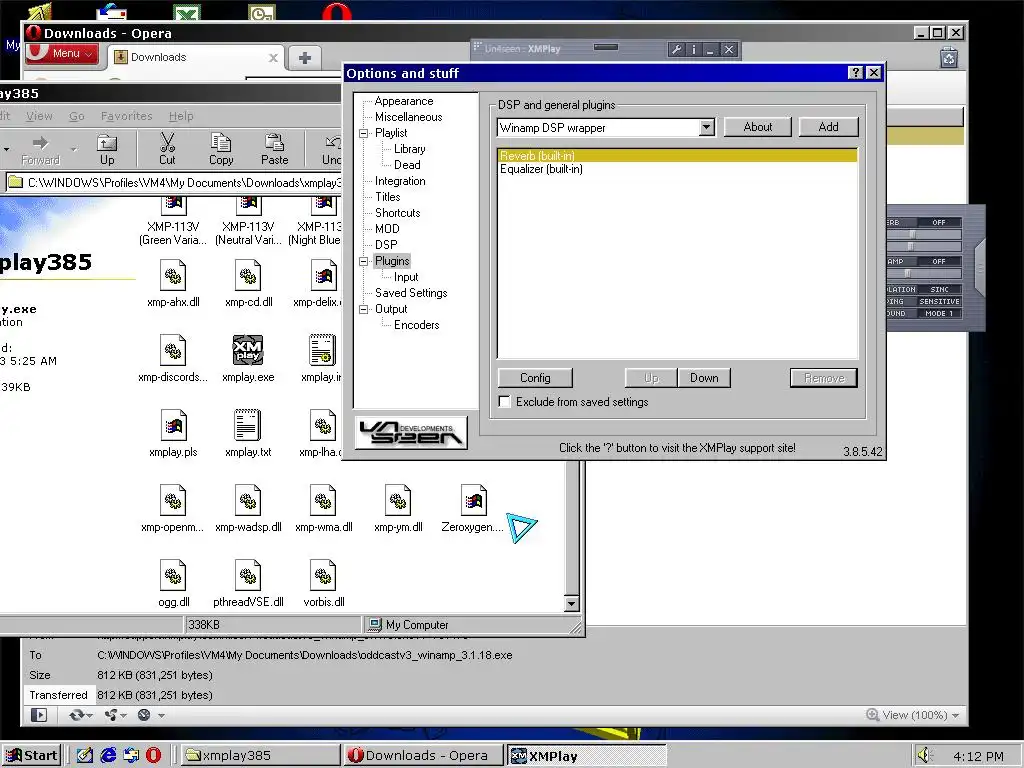Select the Zeroxygen skin file icon
The height and width of the screenshot is (768, 1024).
(473, 501)
